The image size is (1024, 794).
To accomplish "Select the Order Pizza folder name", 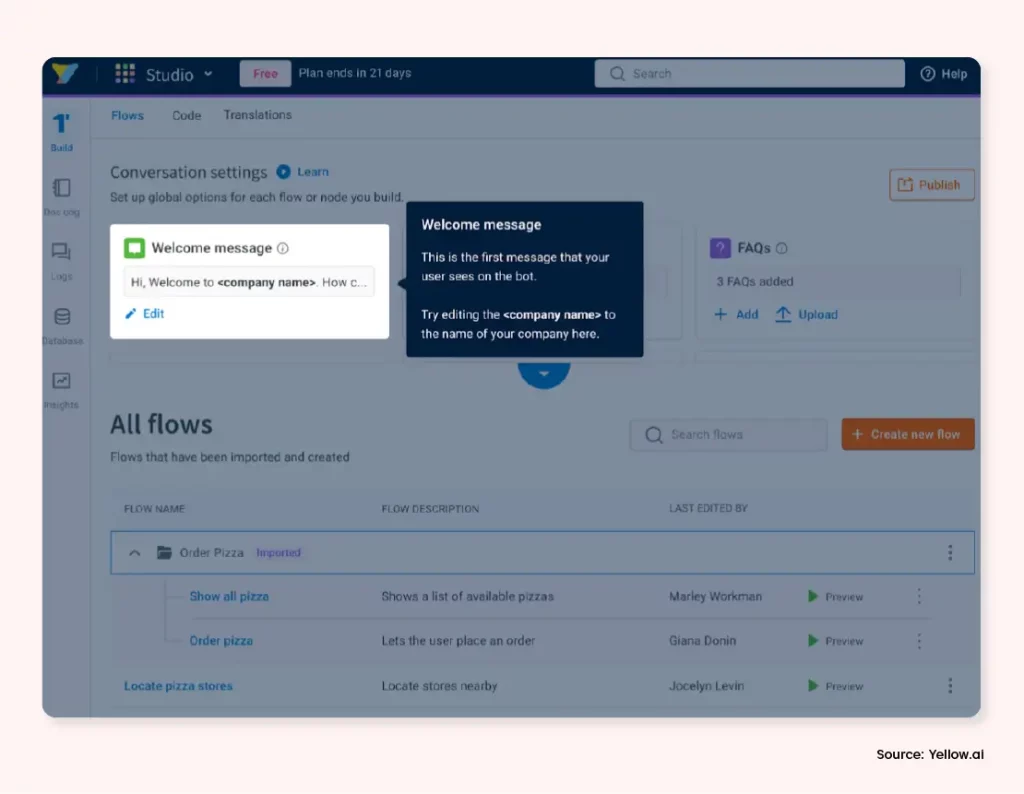I will point(212,552).
